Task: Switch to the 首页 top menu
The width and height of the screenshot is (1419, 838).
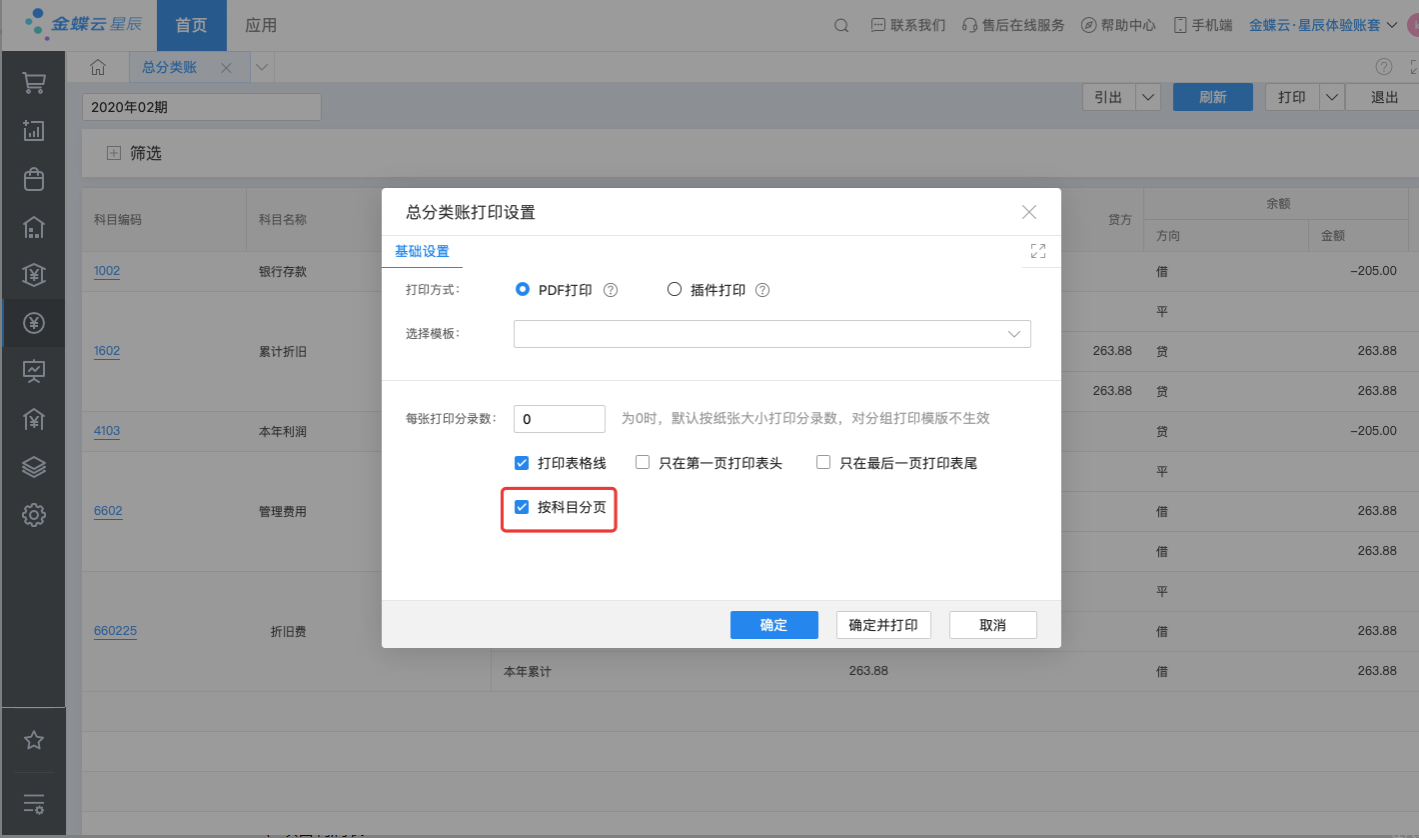Action: 191,25
